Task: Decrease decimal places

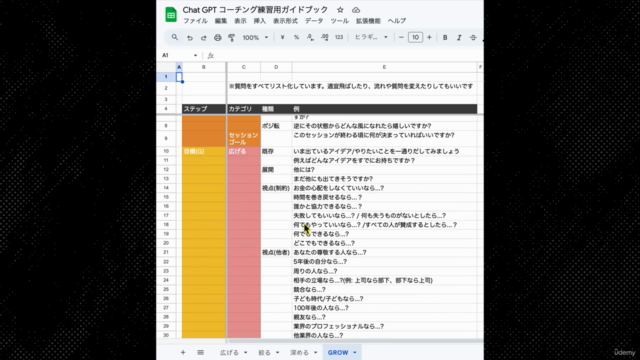Action: coord(310,37)
